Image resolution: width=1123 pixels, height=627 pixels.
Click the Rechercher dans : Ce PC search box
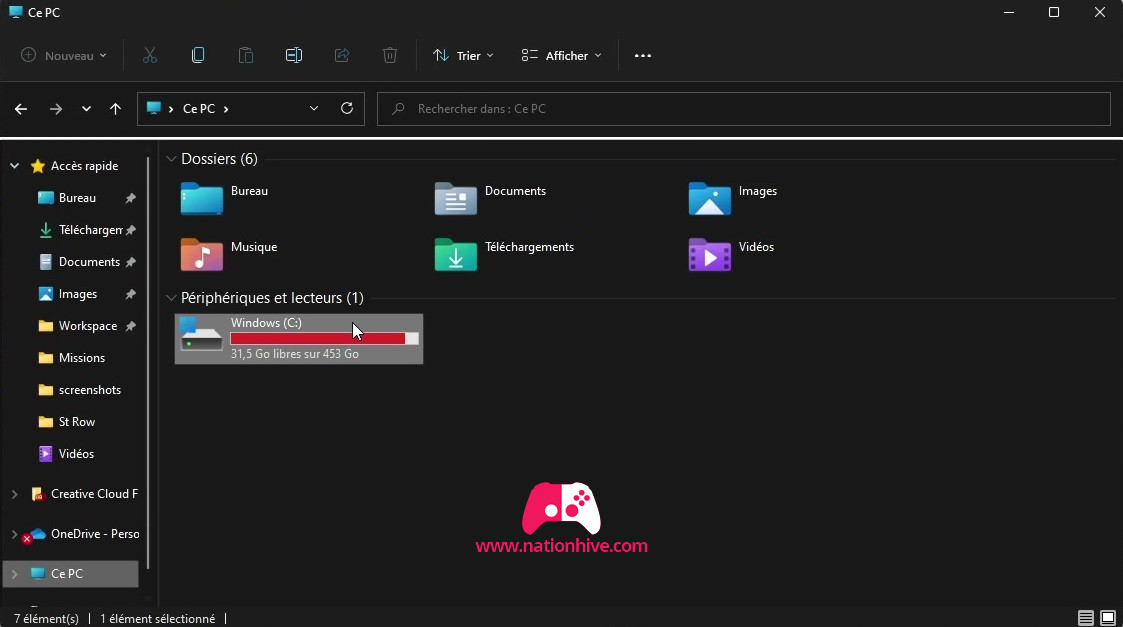(x=743, y=108)
